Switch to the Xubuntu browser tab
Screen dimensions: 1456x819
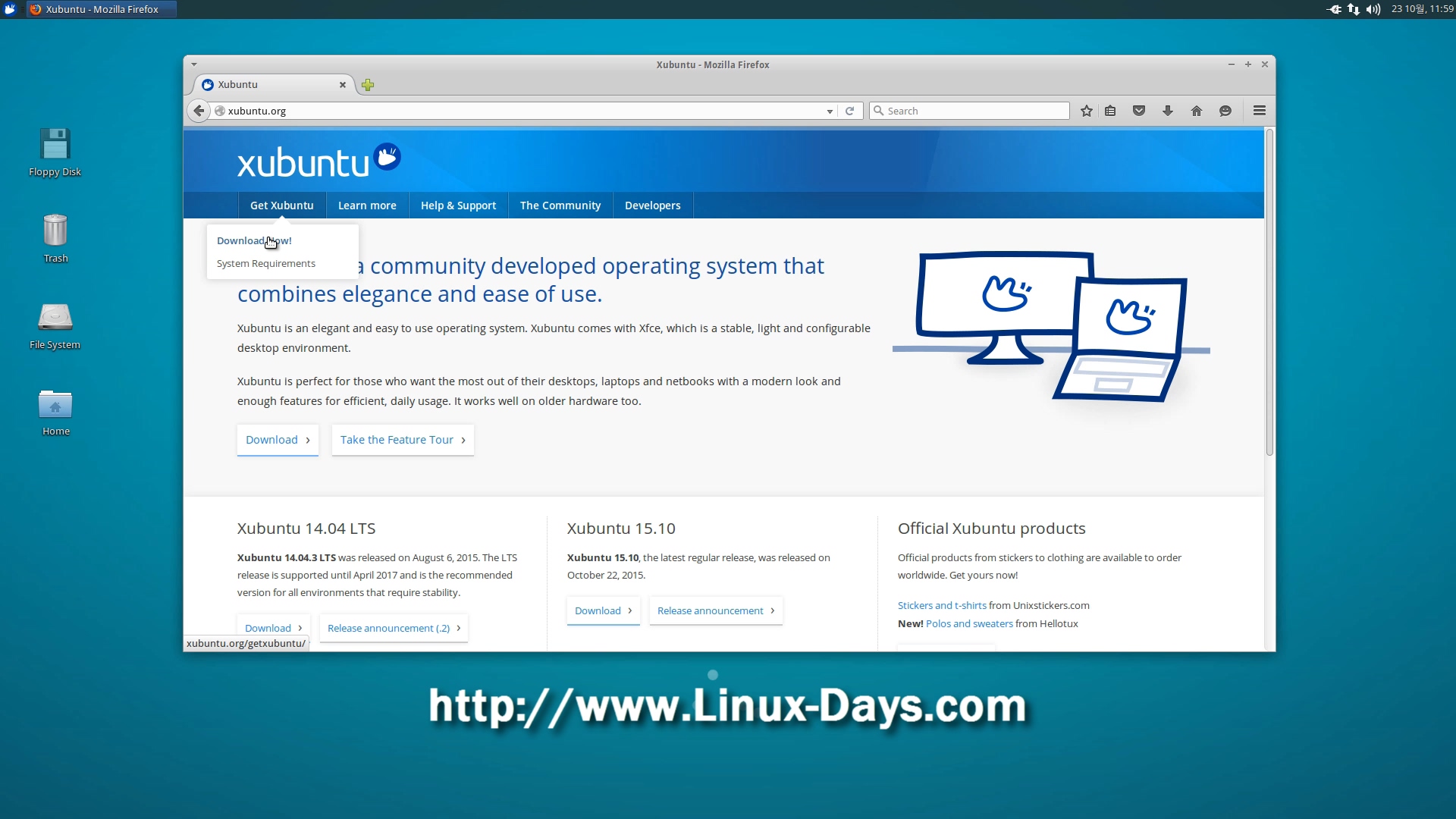click(273, 85)
